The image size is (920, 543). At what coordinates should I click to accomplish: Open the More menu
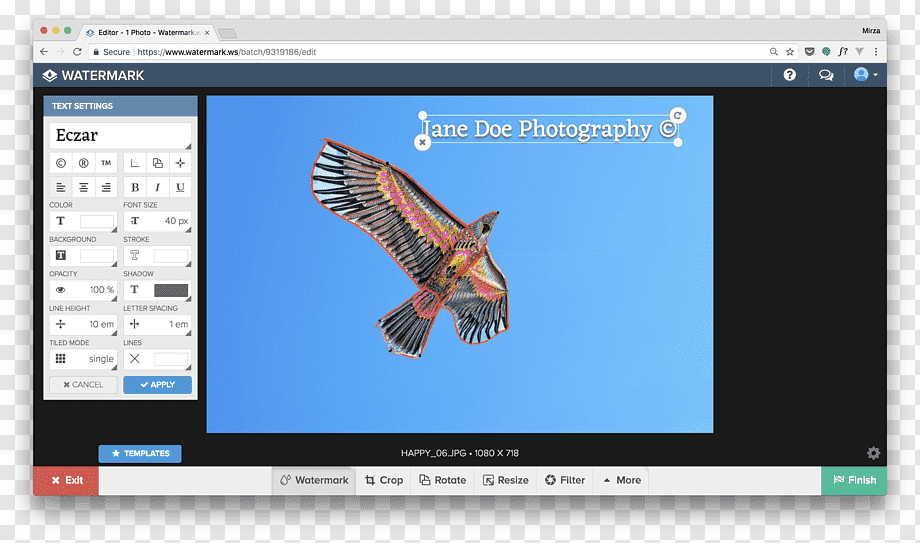[622, 480]
